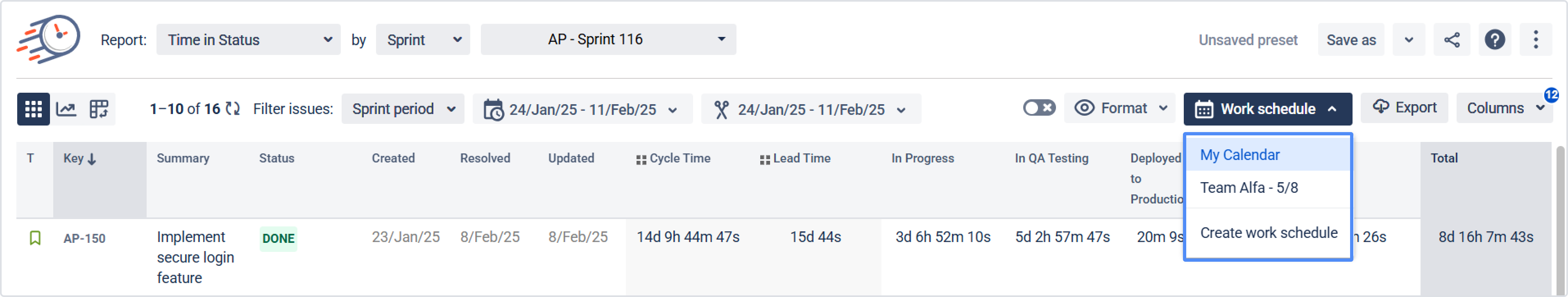Choose Team Alfa - 5/8 schedule
Image resolution: width=1568 pixels, height=297 pixels.
(x=1249, y=188)
